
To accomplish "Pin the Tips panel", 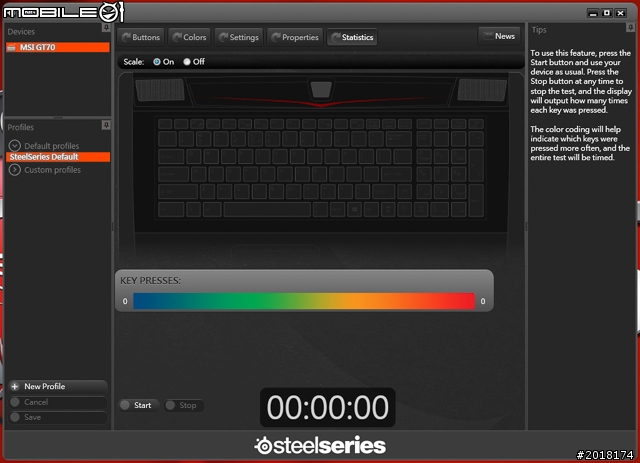I will point(630,27).
